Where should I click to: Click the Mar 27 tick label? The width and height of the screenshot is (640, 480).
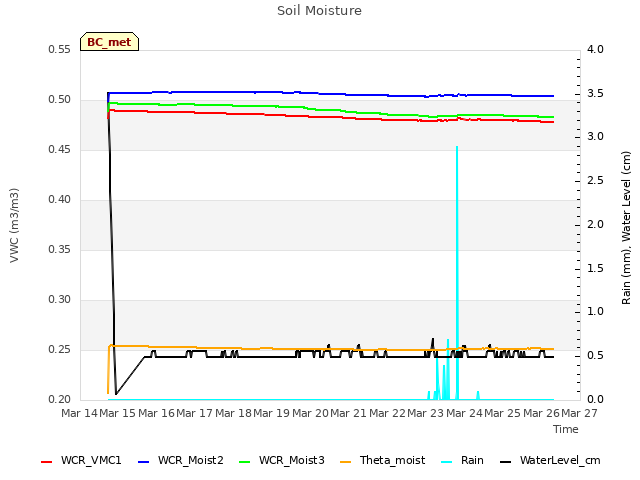[580, 413]
